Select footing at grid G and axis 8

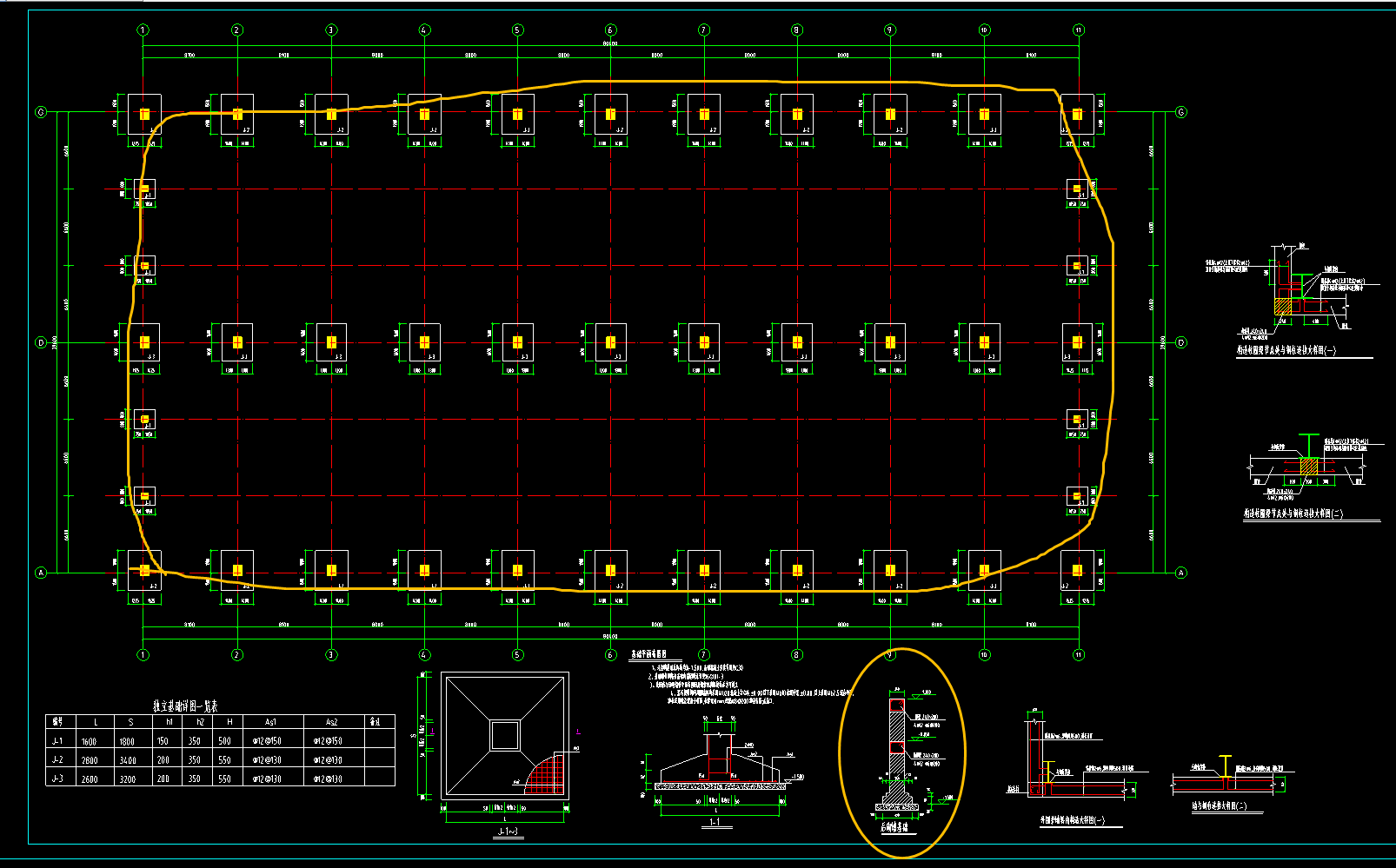point(797,115)
